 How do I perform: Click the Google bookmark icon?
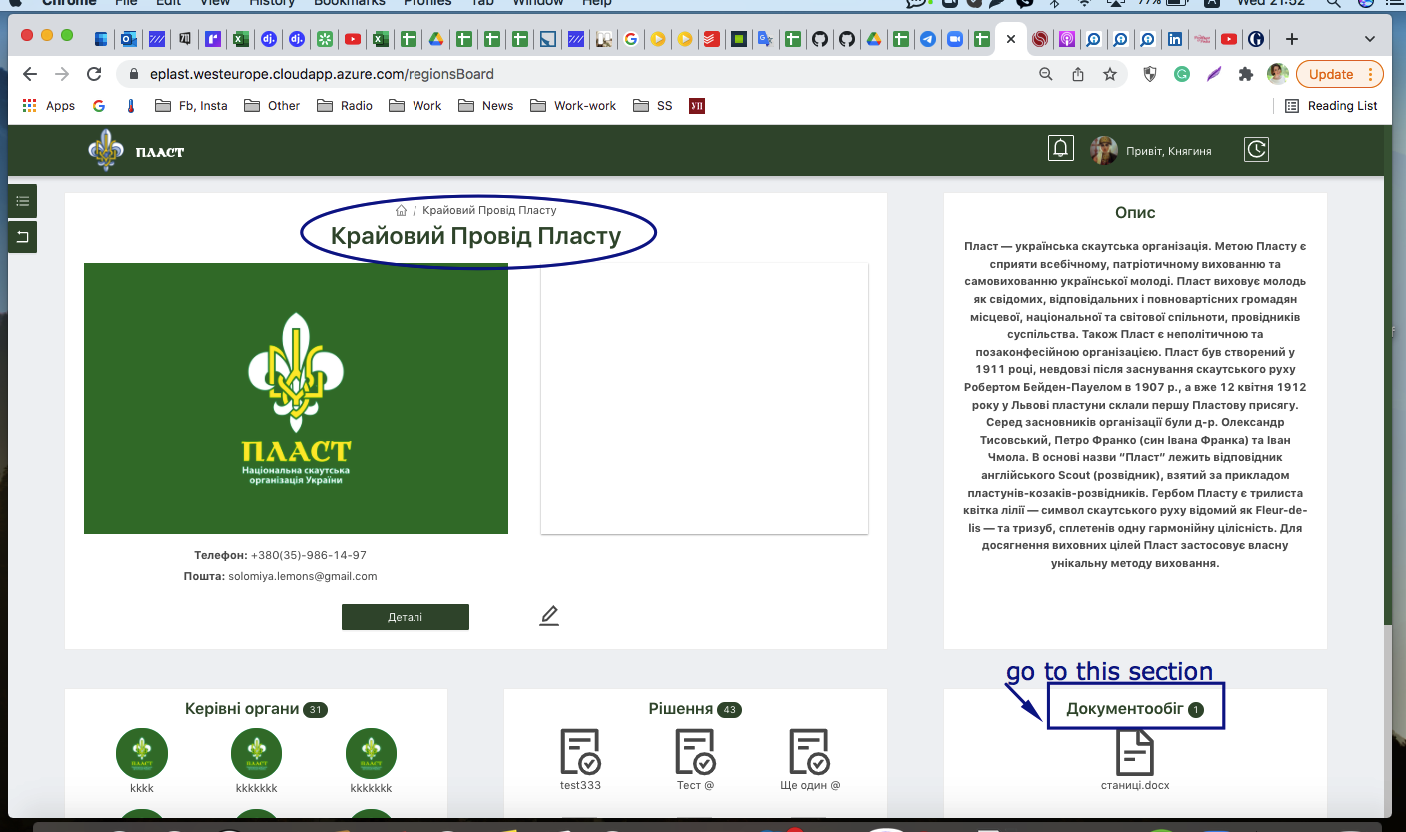pos(99,106)
